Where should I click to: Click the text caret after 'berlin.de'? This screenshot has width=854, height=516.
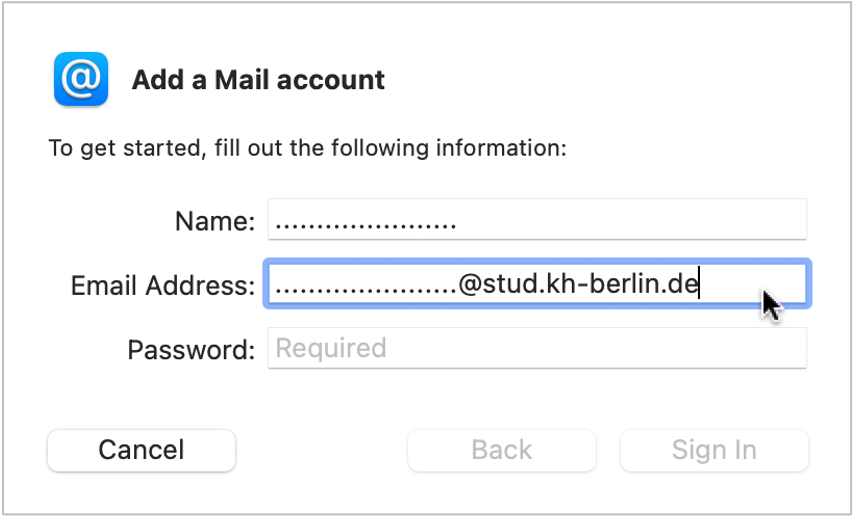point(699,284)
